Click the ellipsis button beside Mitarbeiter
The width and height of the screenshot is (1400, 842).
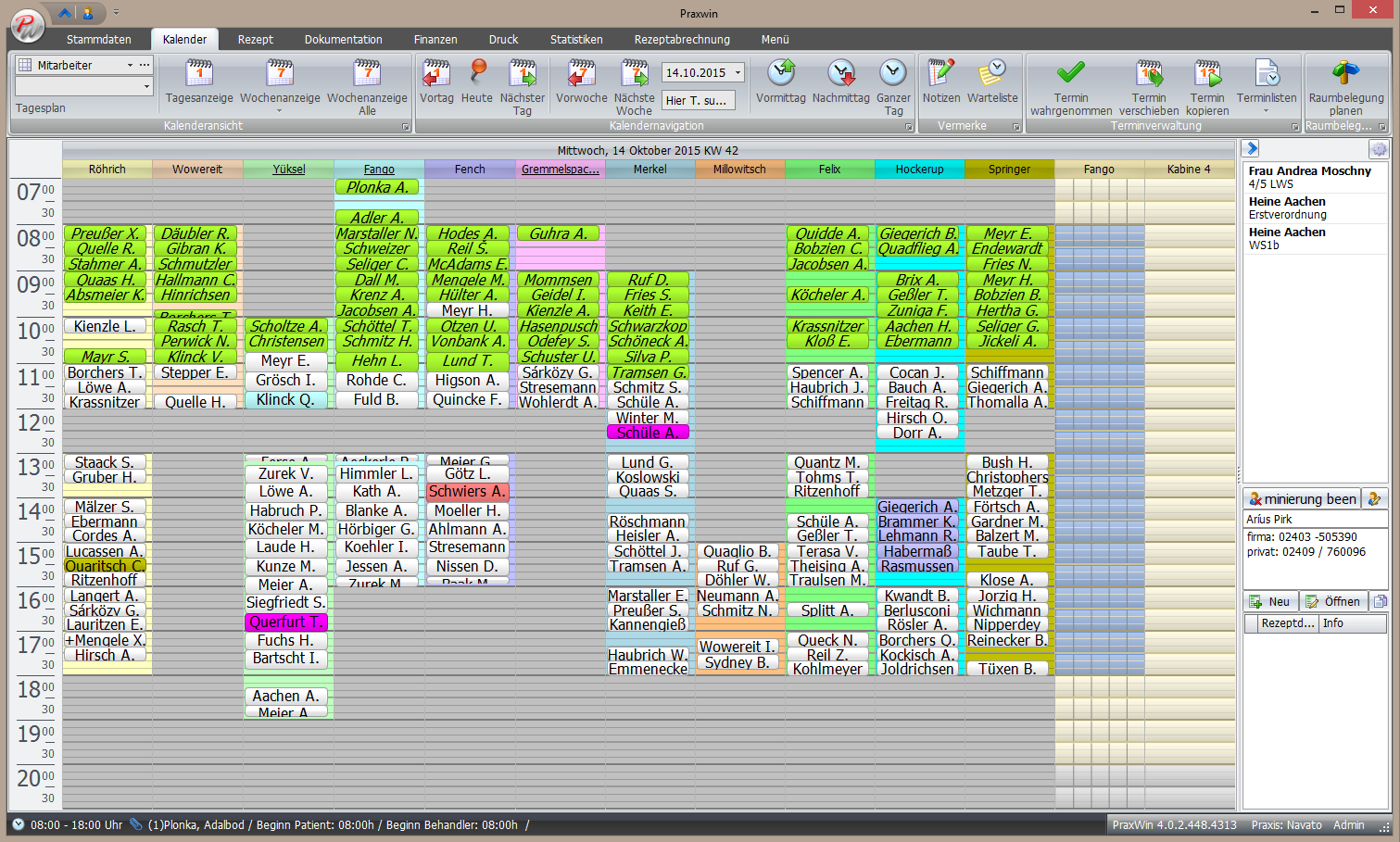click(x=145, y=65)
